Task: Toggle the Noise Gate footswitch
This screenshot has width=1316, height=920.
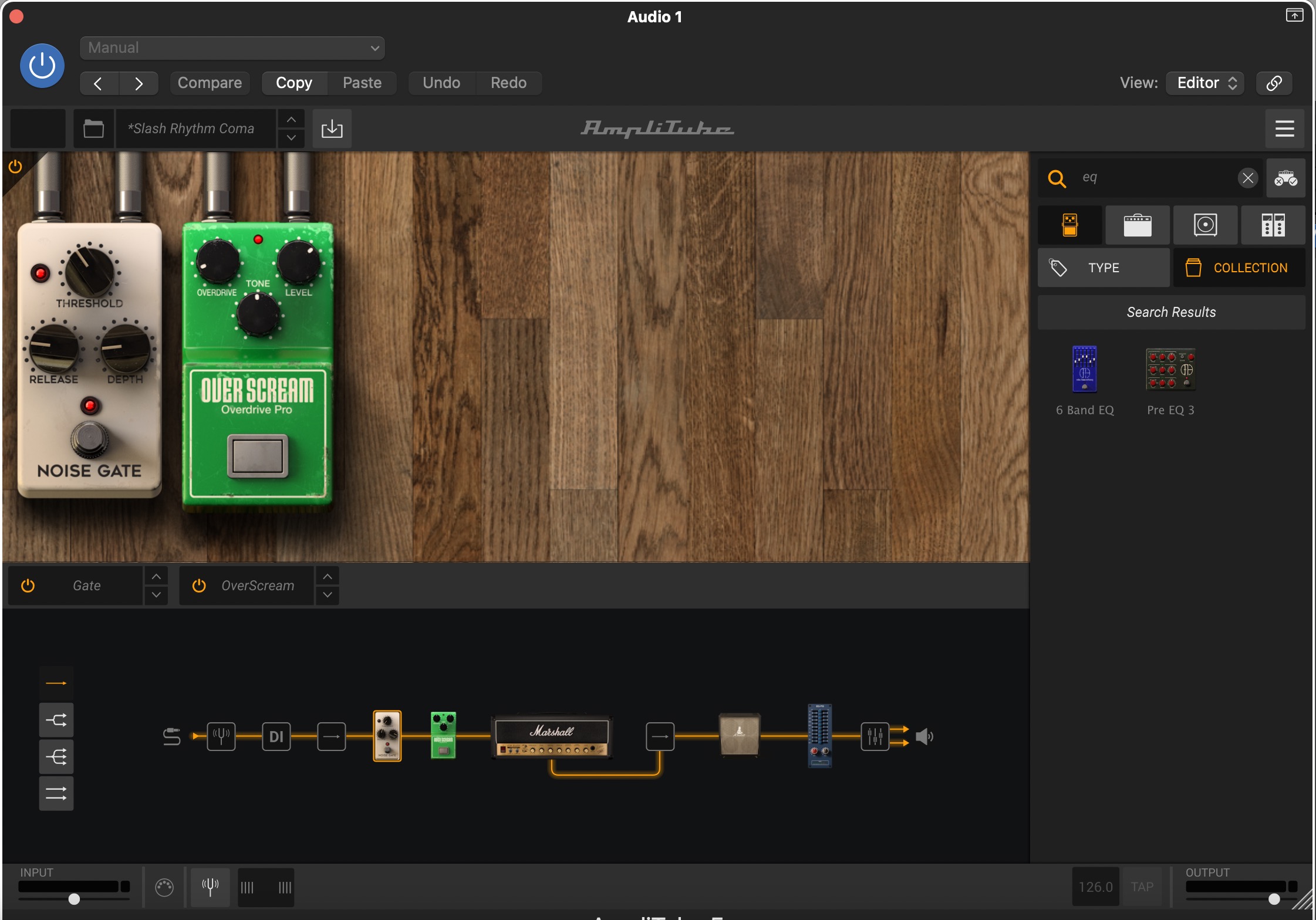Action: (89, 439)
